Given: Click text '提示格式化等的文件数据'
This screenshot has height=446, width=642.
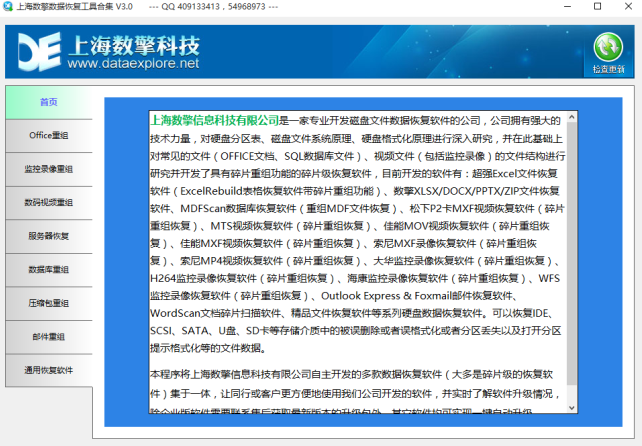Looking at the screenshot, I should click(x=206, y=348).
